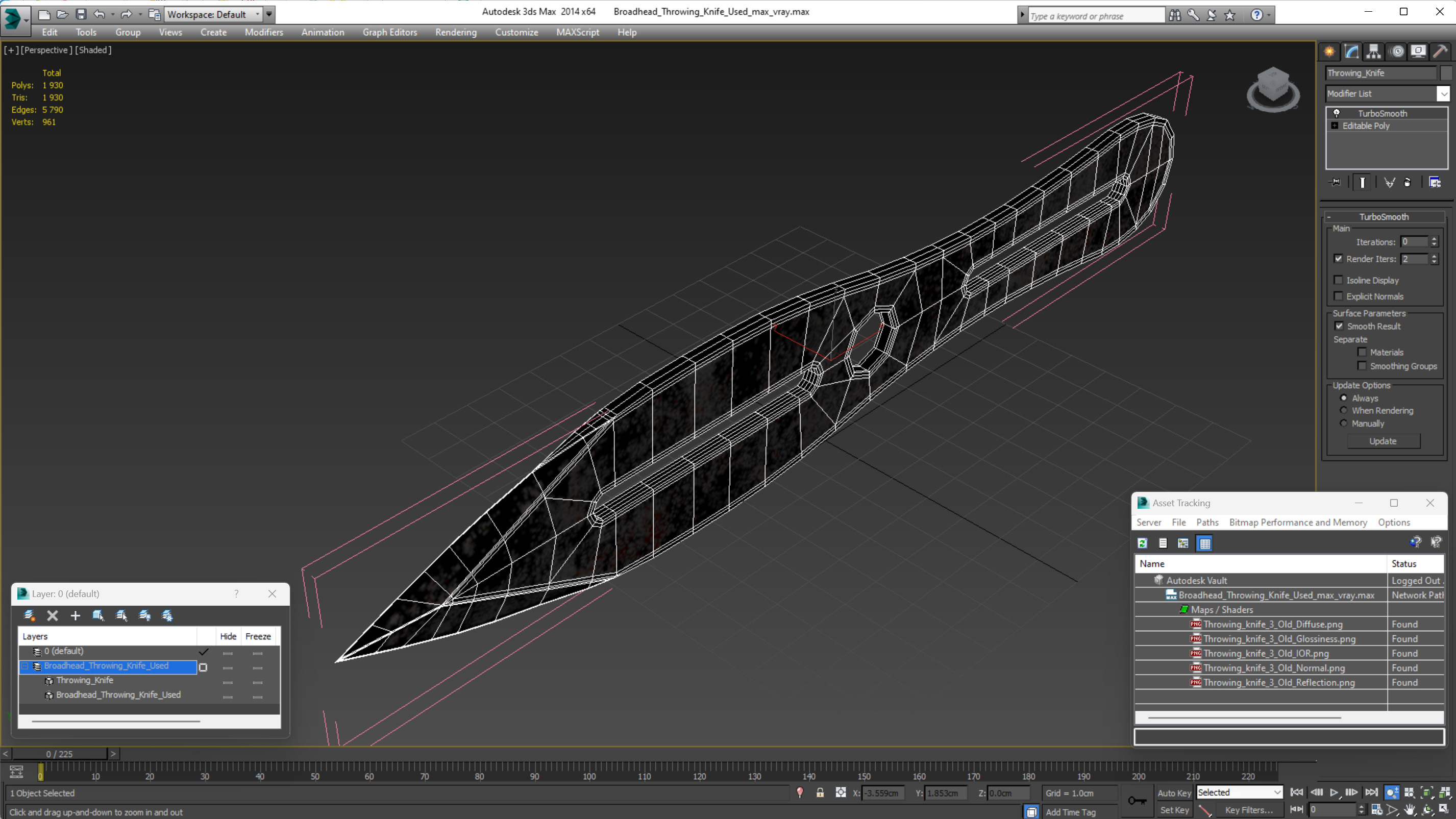The width and height of the screenshot is (1456, 819).
Task: Click the Play Animation button
Action: click(1334, 792)
